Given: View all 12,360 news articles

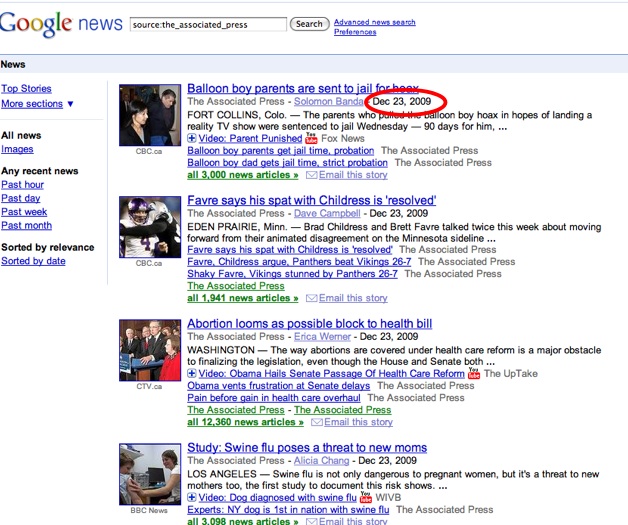Looking at the screenshot, I should point(246,422).
